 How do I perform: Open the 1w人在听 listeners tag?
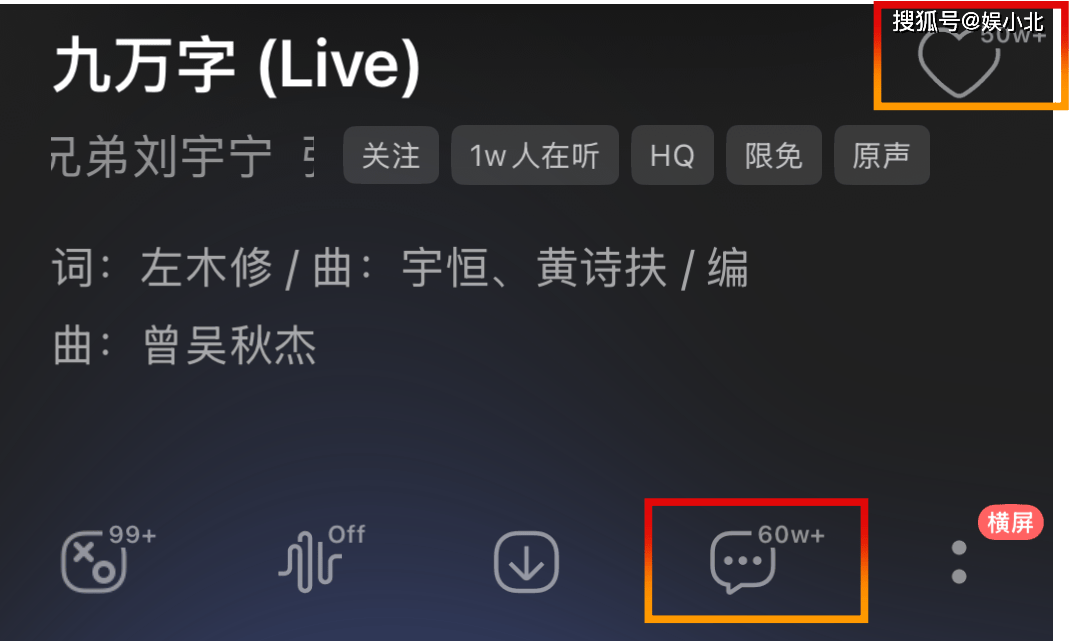click(535, 156)
